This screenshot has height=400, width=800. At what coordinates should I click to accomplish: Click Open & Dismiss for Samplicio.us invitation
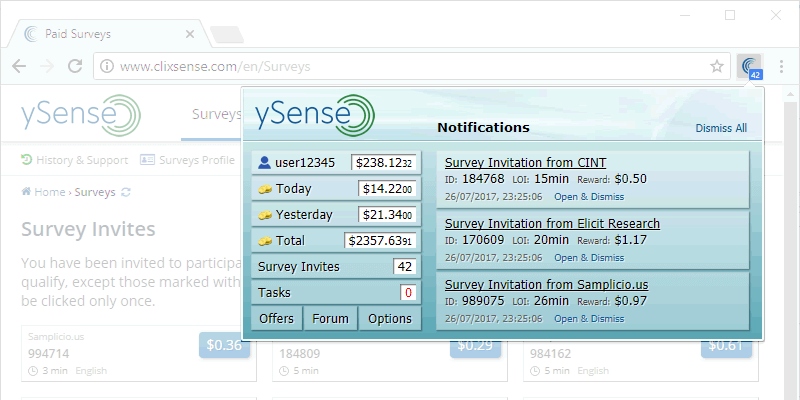pyautogui.click(x=589, y=319)
